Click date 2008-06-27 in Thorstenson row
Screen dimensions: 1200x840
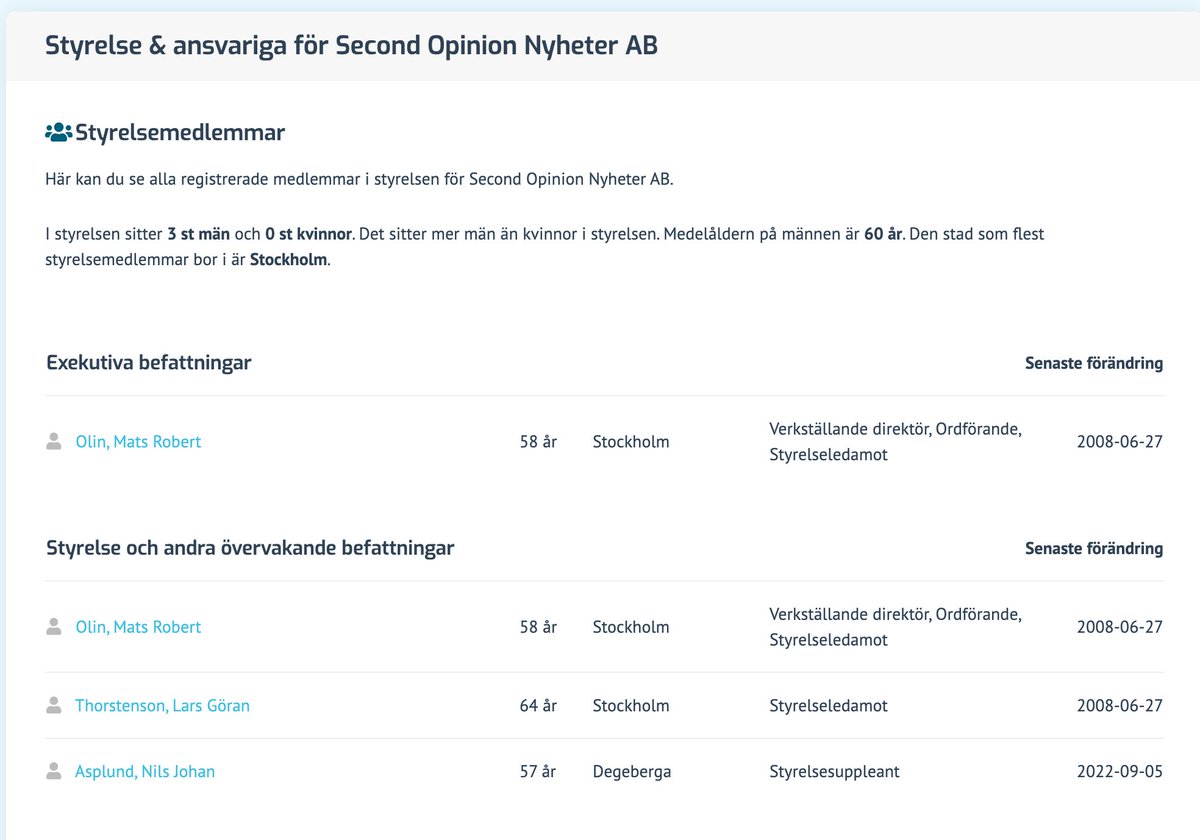[x=1120, y=706]
